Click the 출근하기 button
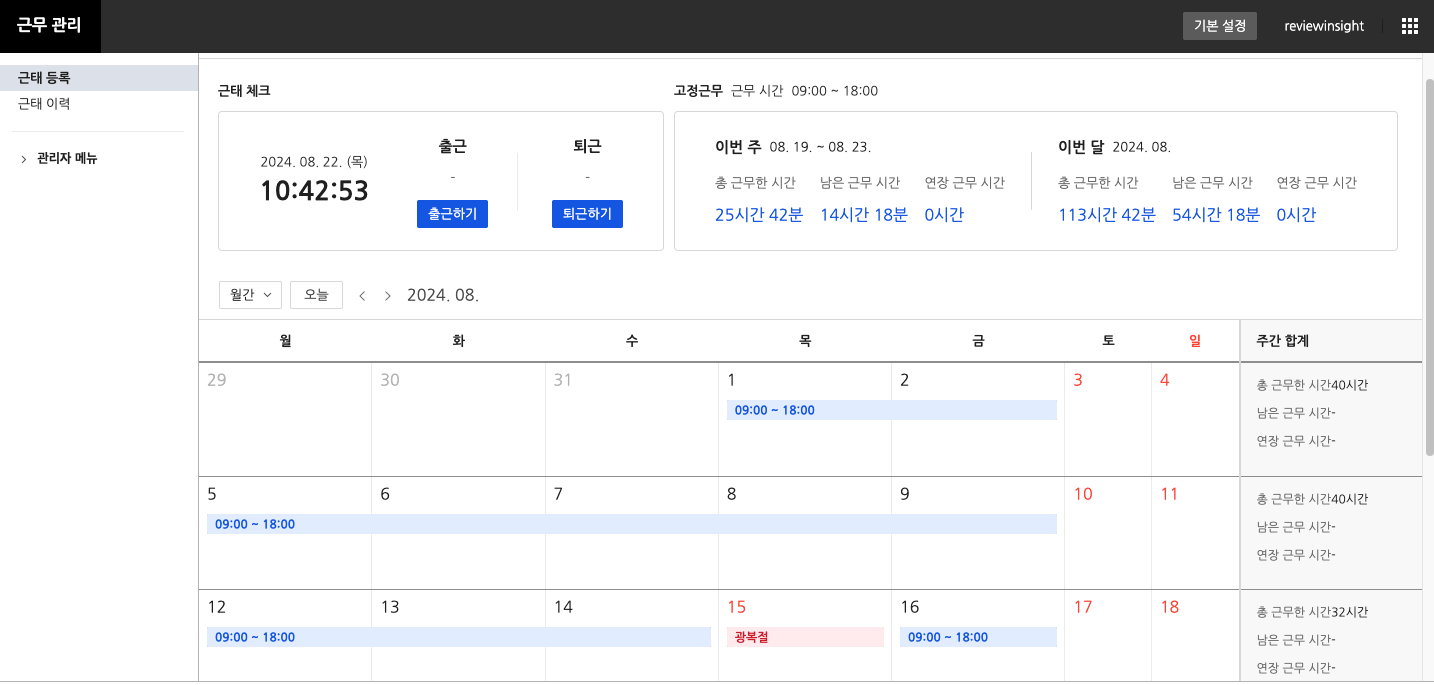This screenshot has height=685, width=1434. tap(452, 214)
